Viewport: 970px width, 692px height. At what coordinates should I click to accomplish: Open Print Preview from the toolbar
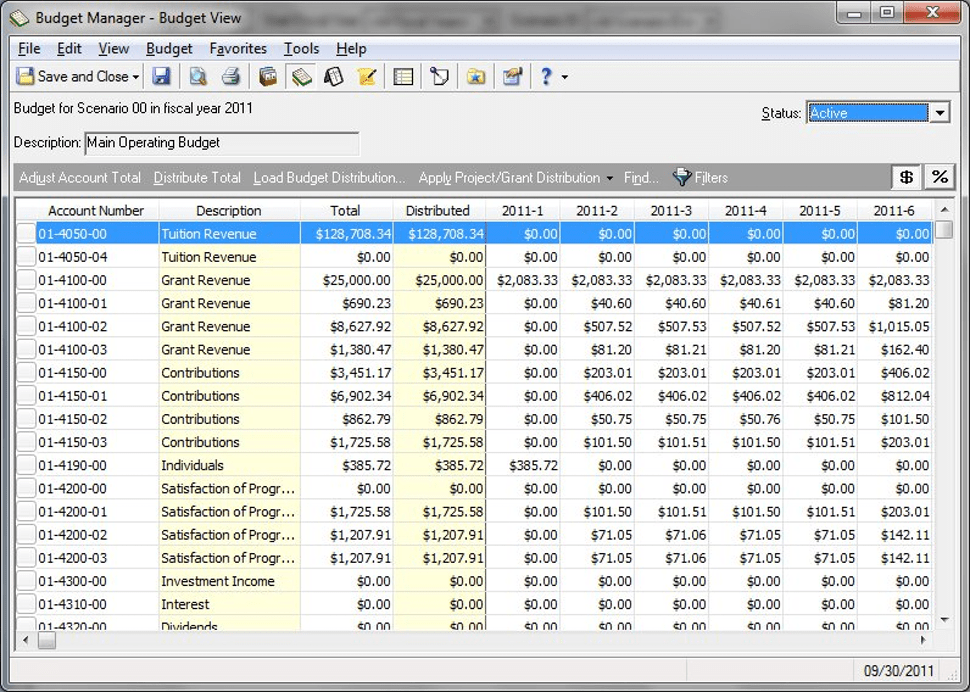pyautogui.click(x=198, y=77)
